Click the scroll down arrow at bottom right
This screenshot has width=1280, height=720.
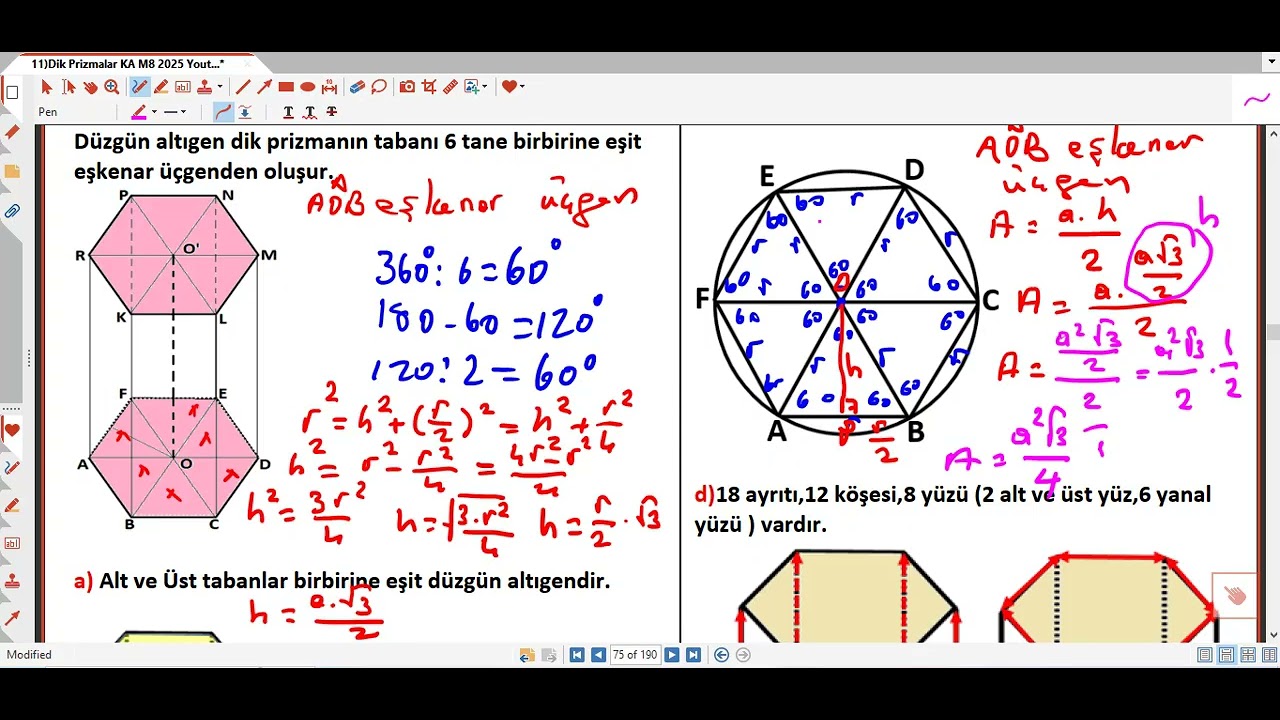pos(1272,634)
